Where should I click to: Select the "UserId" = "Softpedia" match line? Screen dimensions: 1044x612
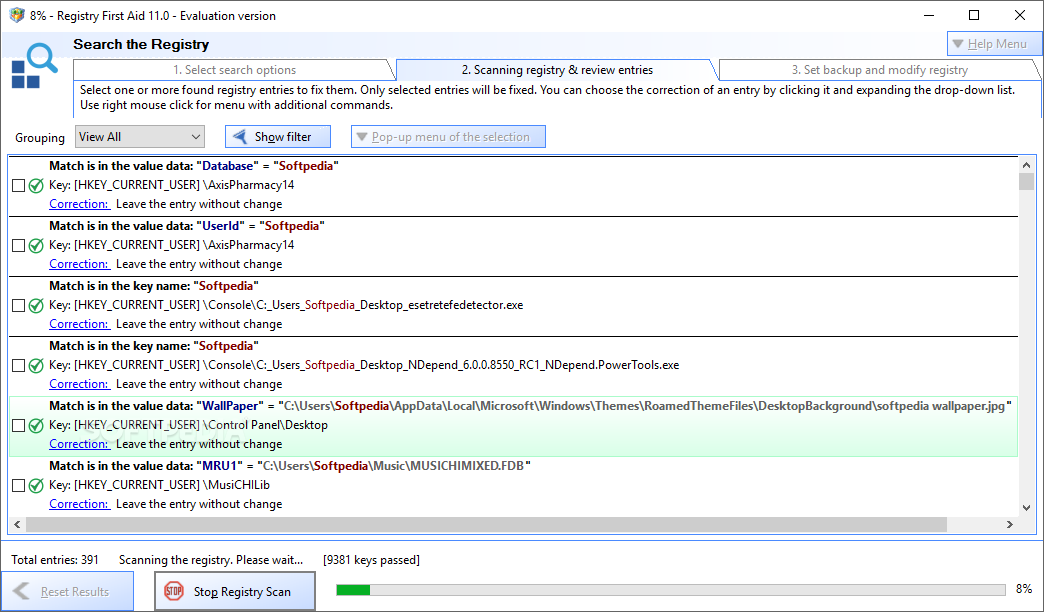point(187,226)
